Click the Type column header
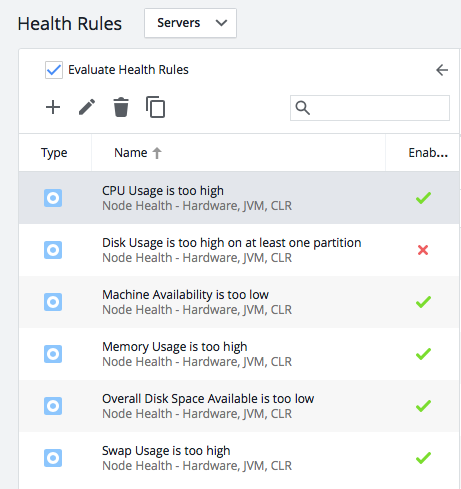Screen dimensions: 461x489 tap(54, 153)
